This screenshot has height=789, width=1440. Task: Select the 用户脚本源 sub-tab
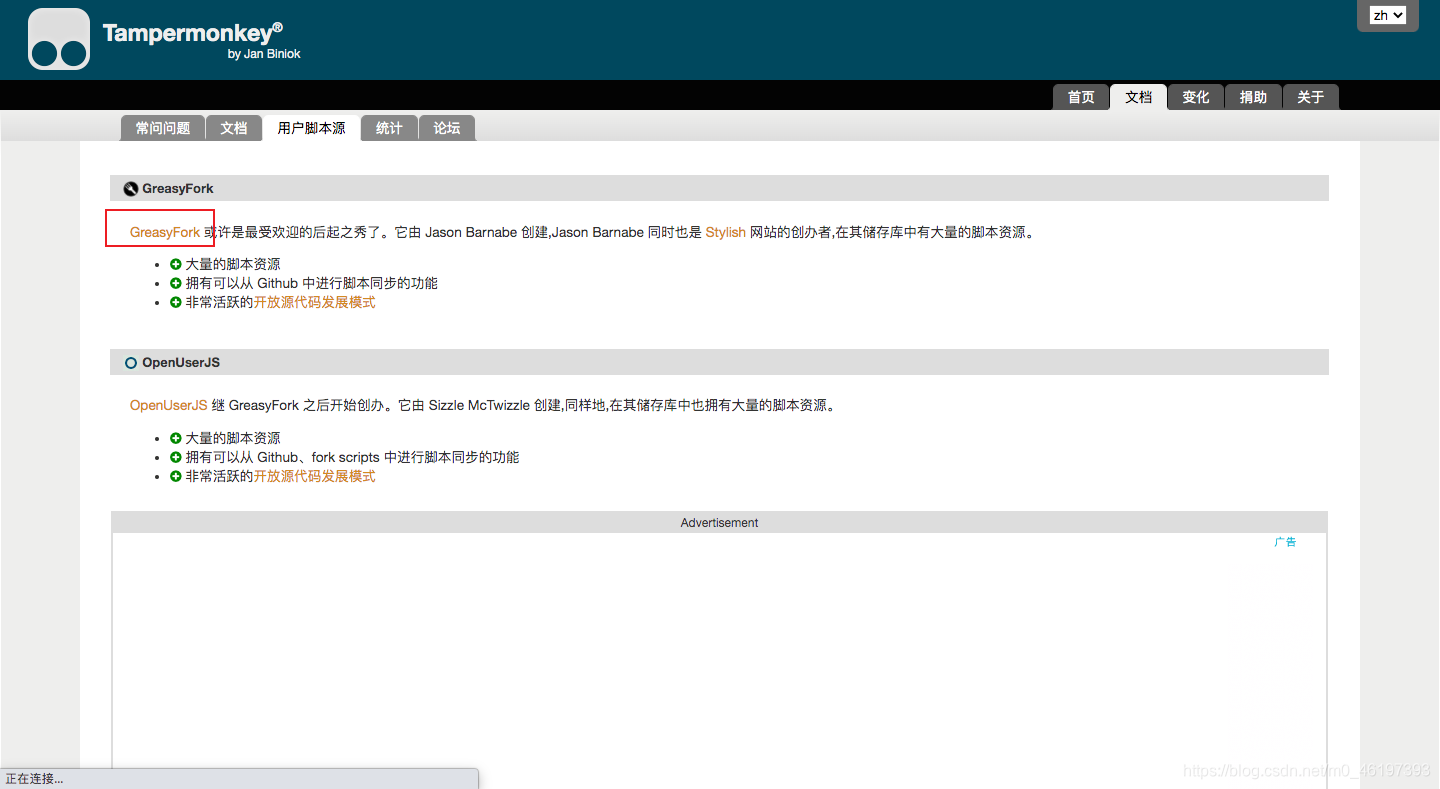(311, 128)
